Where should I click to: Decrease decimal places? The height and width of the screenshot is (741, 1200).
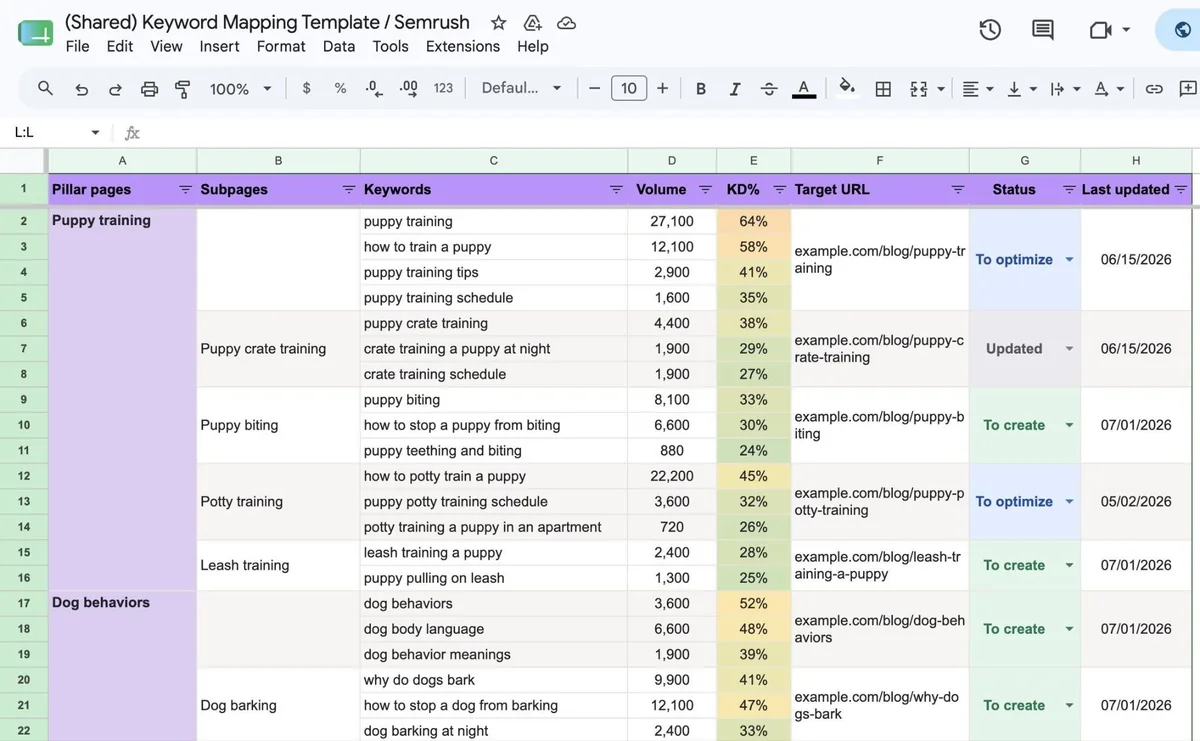374,88
